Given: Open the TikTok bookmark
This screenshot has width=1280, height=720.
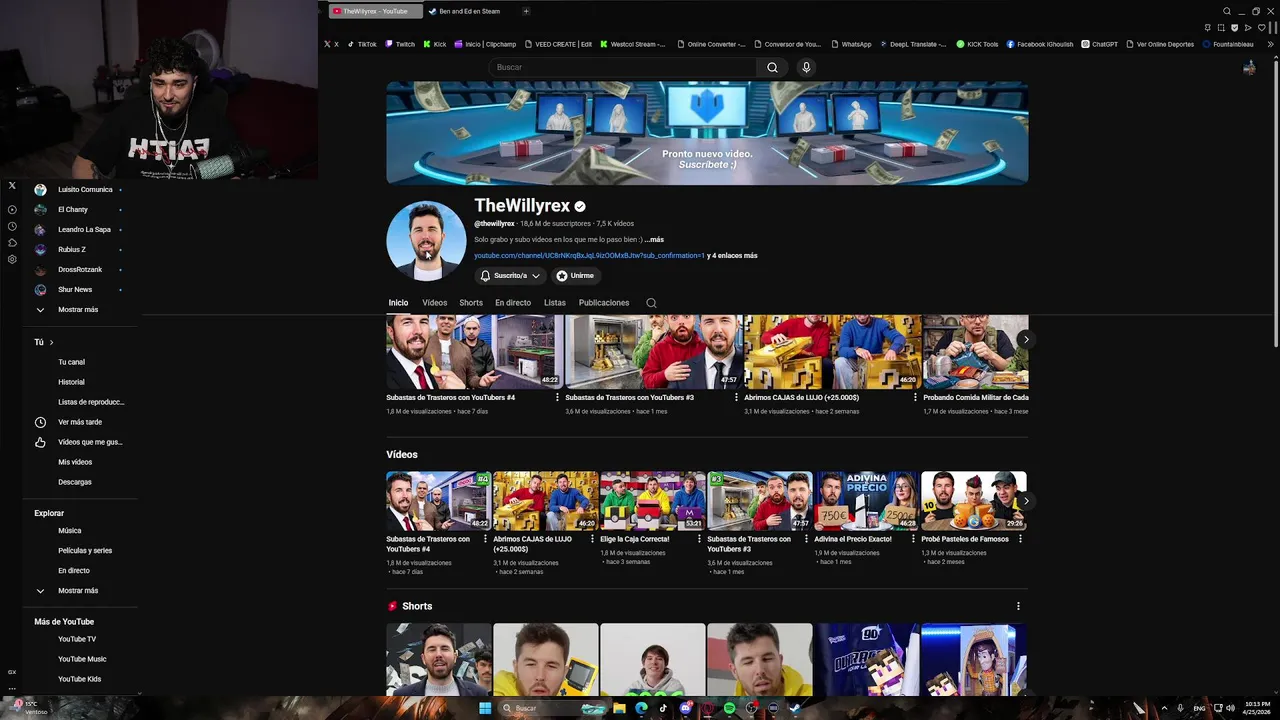Looking at the screenshot, I should [x=362, y=44].
